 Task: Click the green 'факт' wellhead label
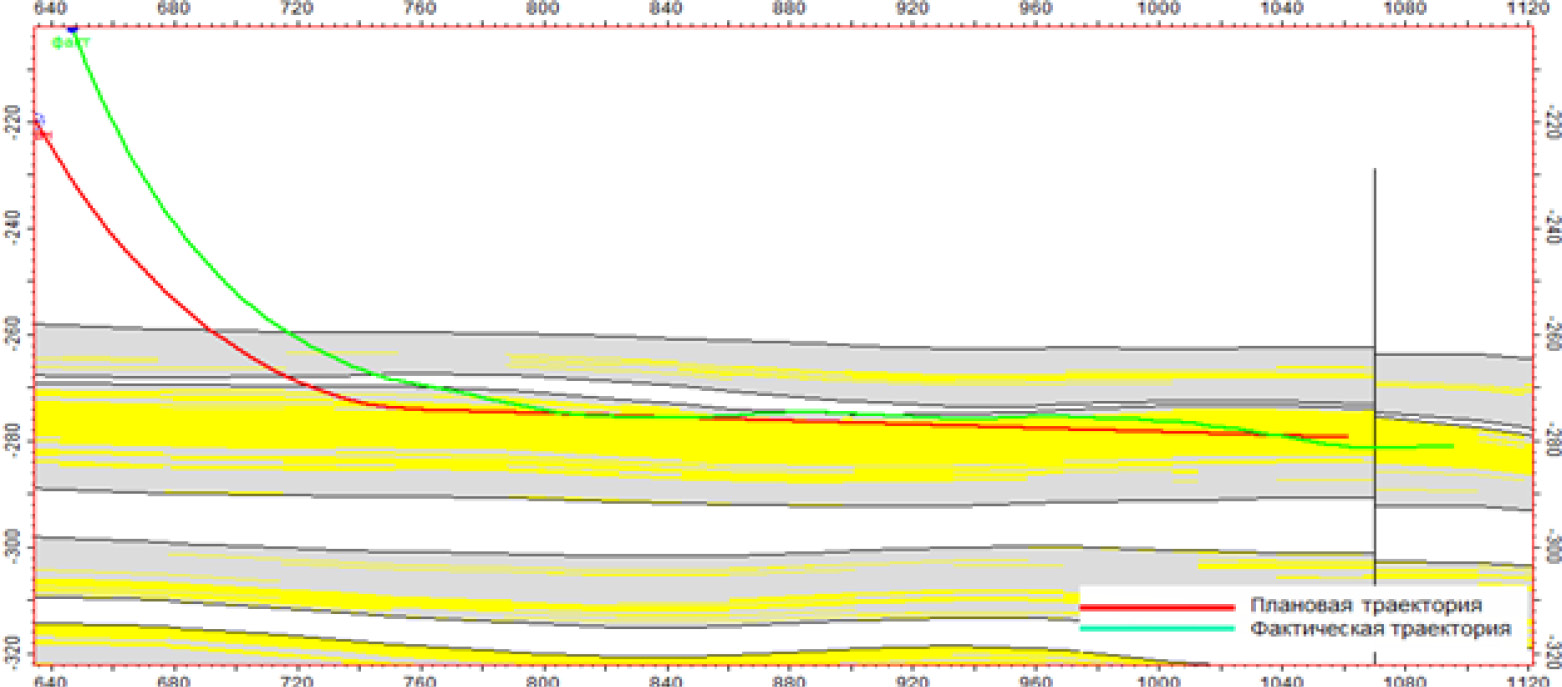pyautogui.click(x=71, y=42)
